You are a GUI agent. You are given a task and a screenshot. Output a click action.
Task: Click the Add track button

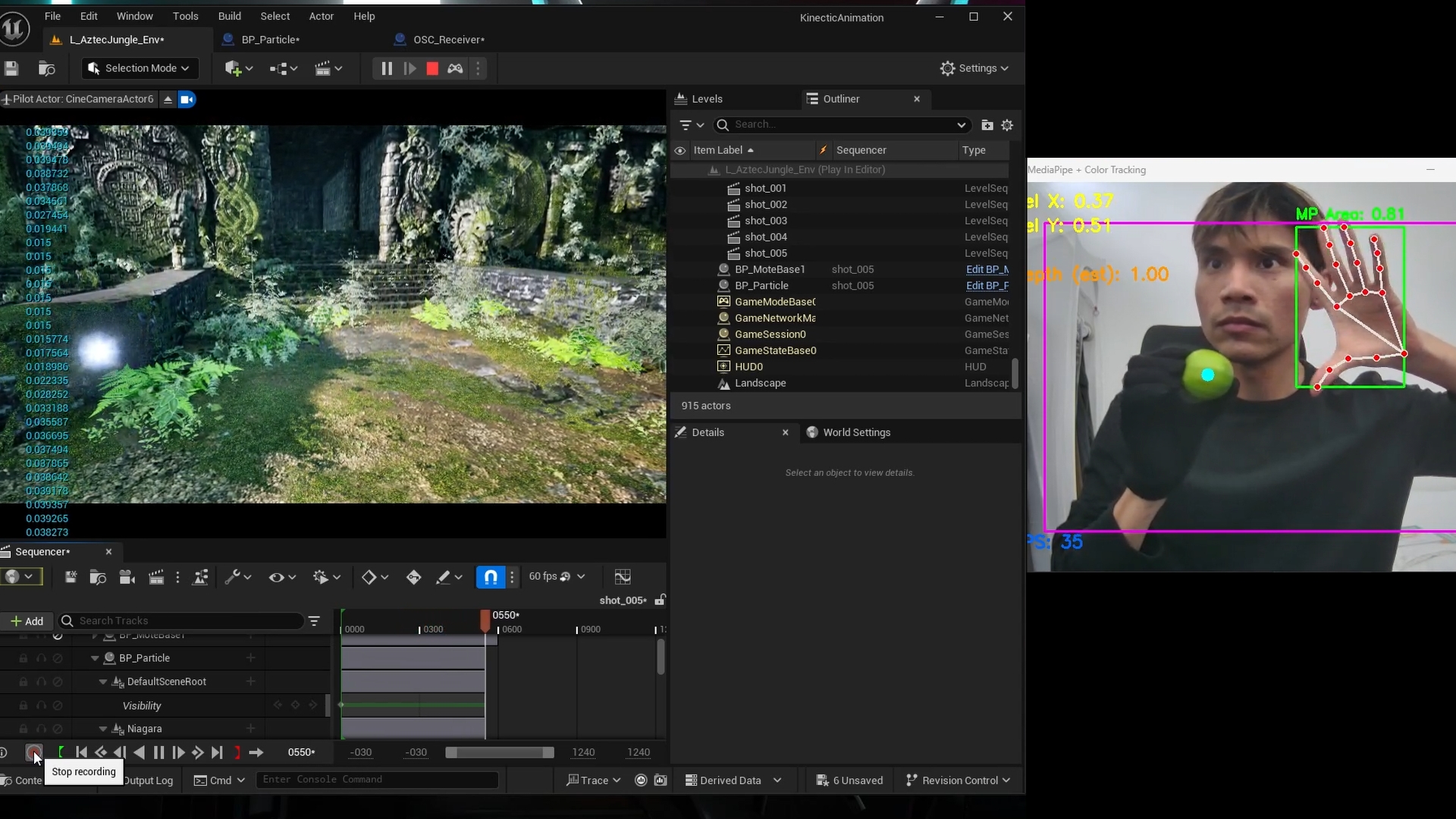coord(27,621)
